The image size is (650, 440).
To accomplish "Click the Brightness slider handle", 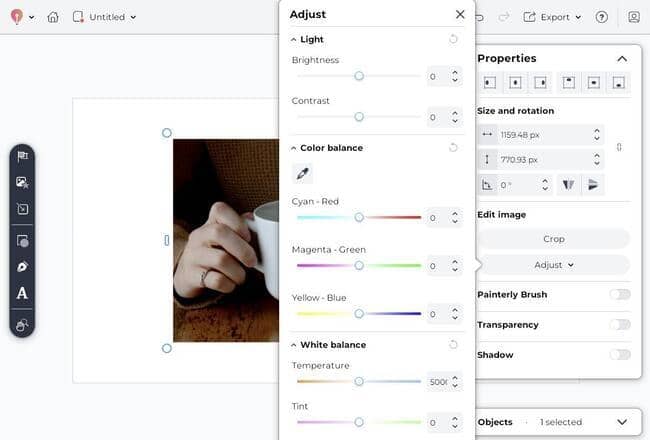I will [359, 76].
